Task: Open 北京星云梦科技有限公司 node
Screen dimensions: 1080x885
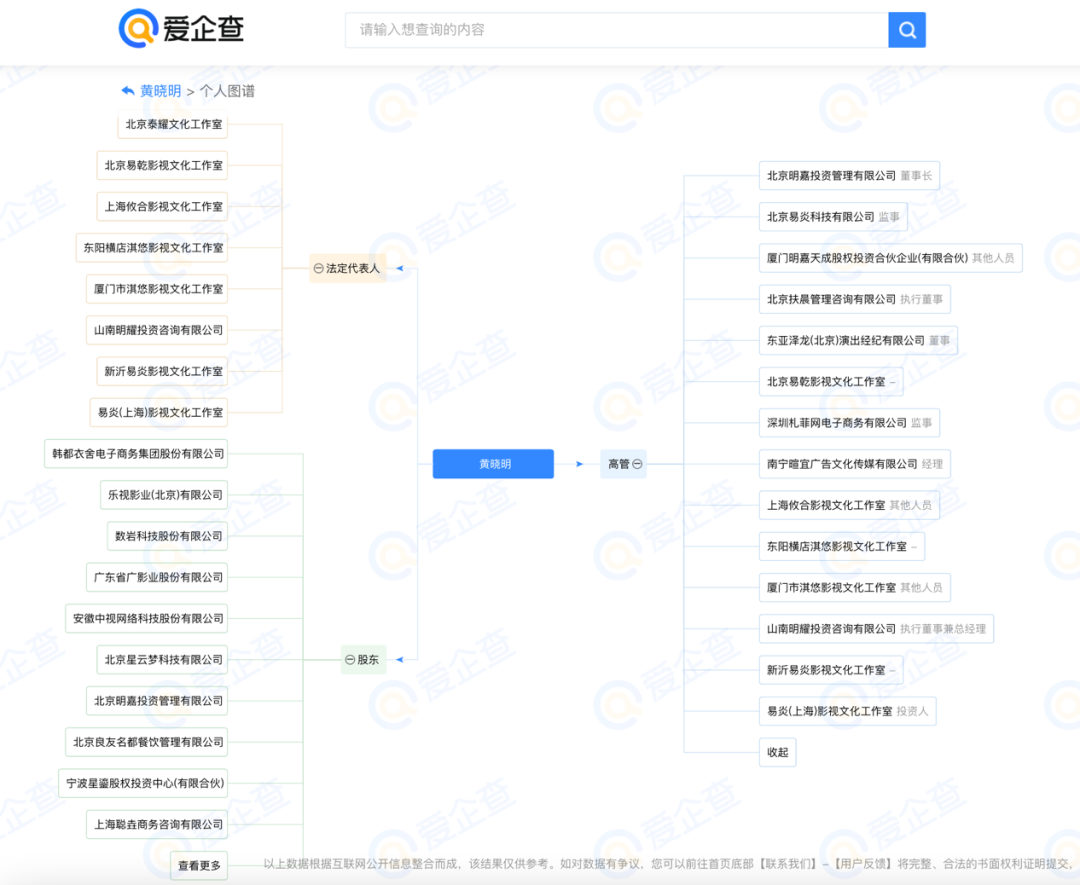Action: click(163, 660)
